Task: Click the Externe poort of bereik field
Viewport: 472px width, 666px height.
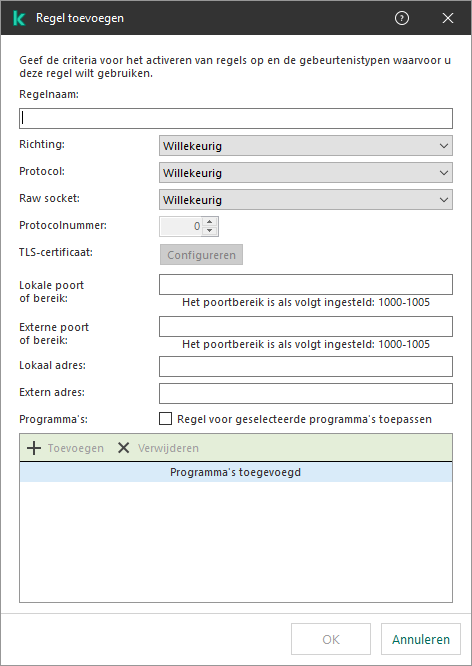Action: coord(306,327)
